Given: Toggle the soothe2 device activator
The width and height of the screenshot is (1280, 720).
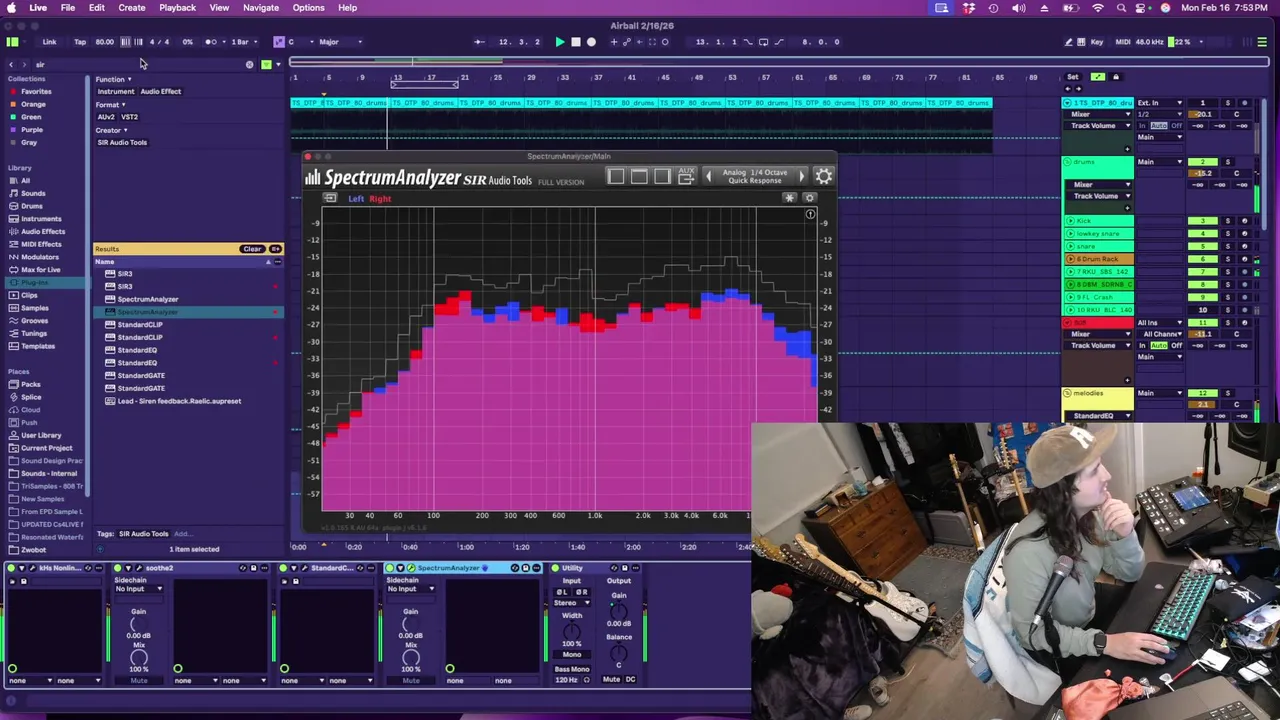Looking at the screenshot, I should click(117, 568).
